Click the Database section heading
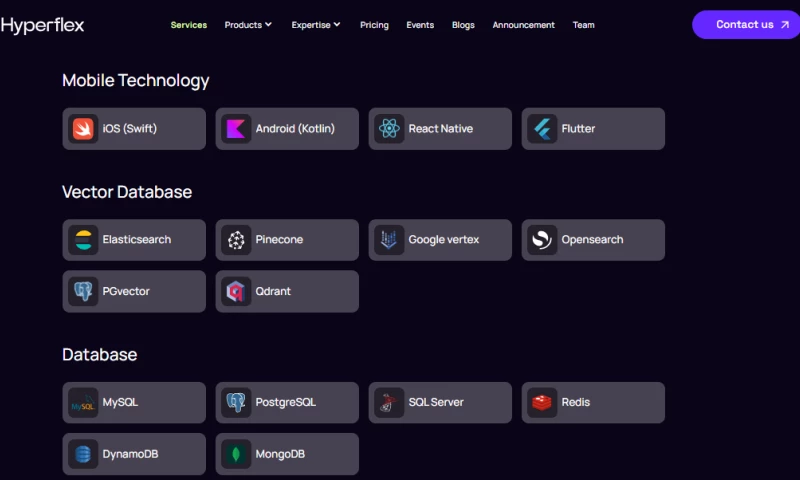 point(99,355)
